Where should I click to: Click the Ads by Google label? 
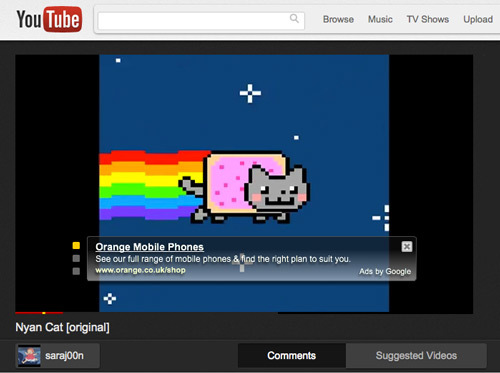tap(385, 272)
